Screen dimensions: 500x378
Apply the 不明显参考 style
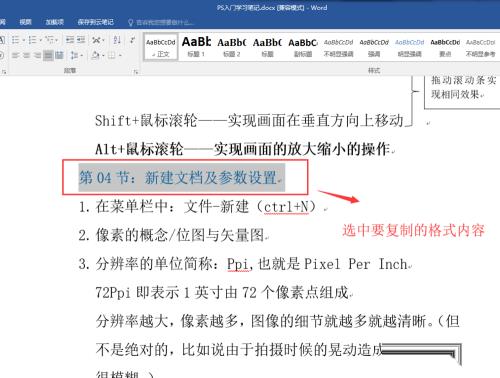[481, 47]
